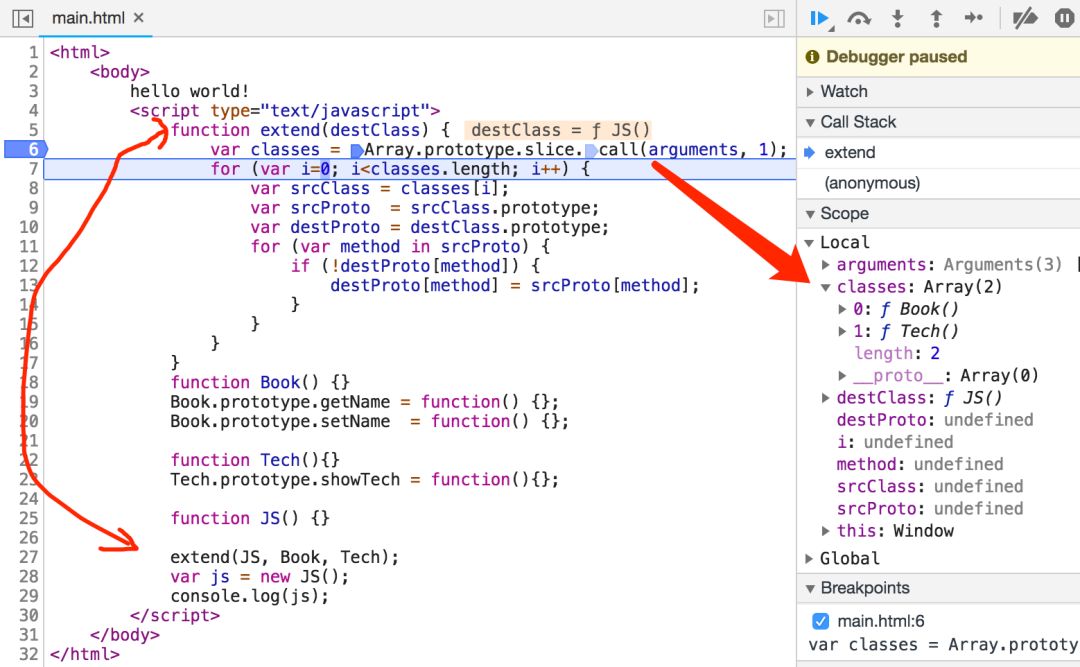1080x667 pixels.
Task: Click the console.log(js) code line
Action: (249, 595)
